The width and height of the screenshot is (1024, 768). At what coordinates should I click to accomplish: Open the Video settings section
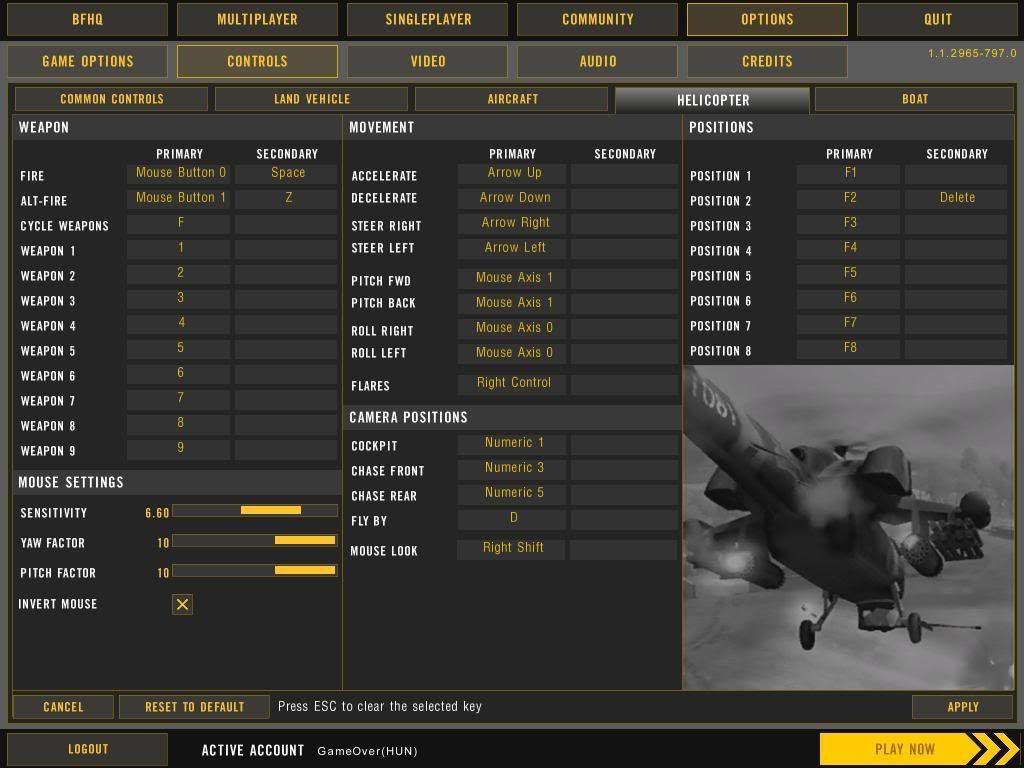[428, 61]
